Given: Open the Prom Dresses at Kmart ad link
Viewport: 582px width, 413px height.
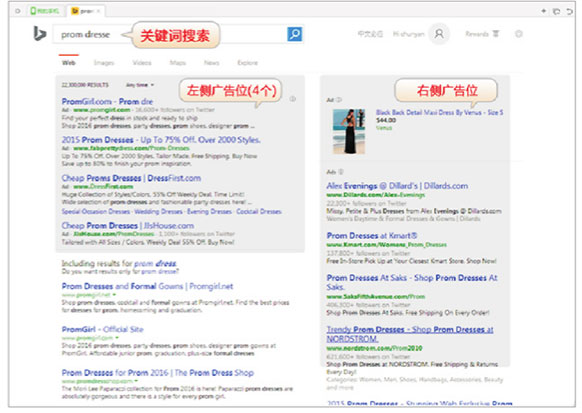Looking at the screenshot, I should tap(372, 236).
